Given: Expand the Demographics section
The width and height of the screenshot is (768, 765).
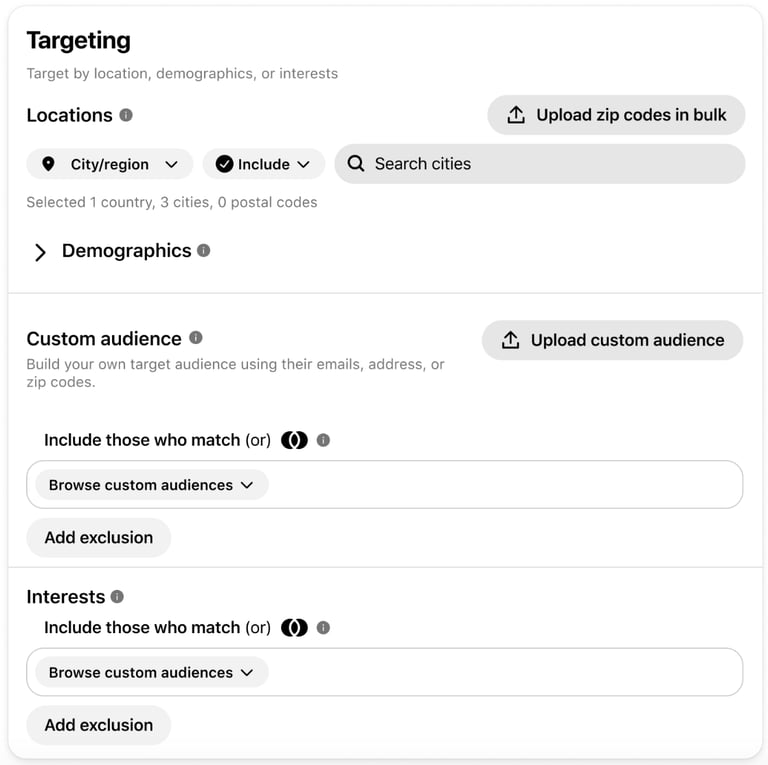Looking at the screenshot, I should 40,252.
